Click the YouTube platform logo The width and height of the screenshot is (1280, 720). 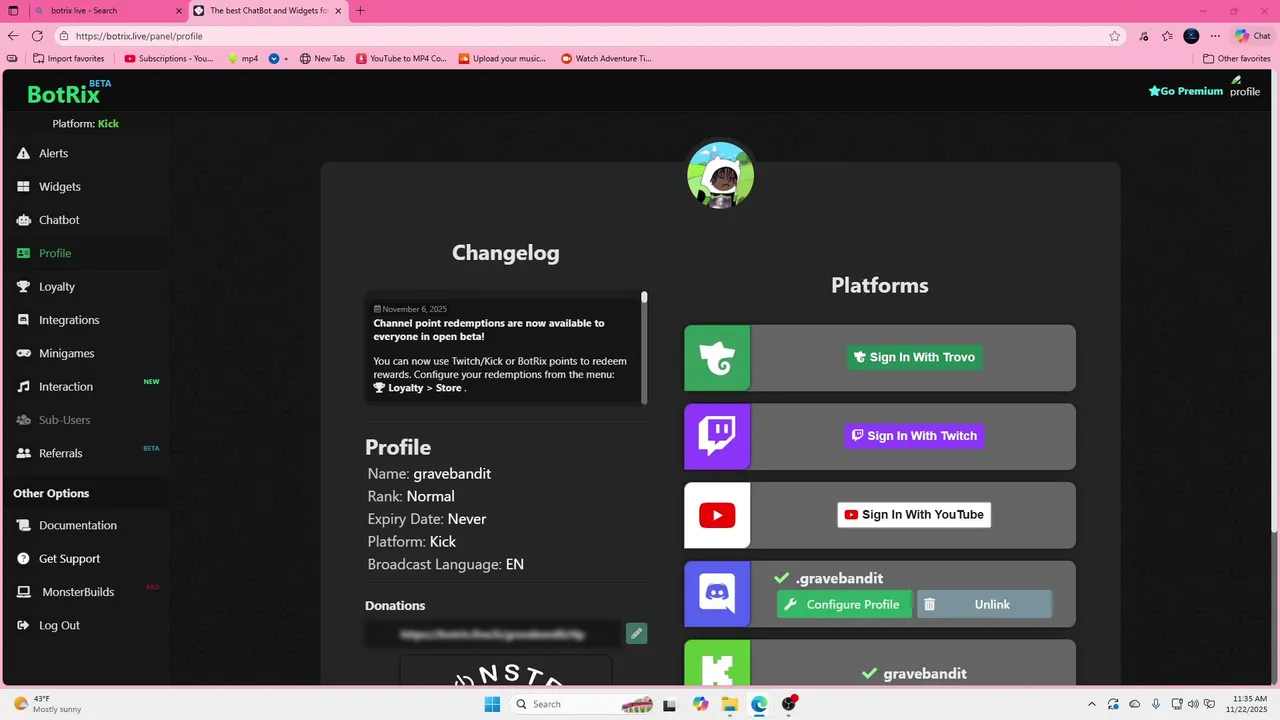(x=717, y=515)
